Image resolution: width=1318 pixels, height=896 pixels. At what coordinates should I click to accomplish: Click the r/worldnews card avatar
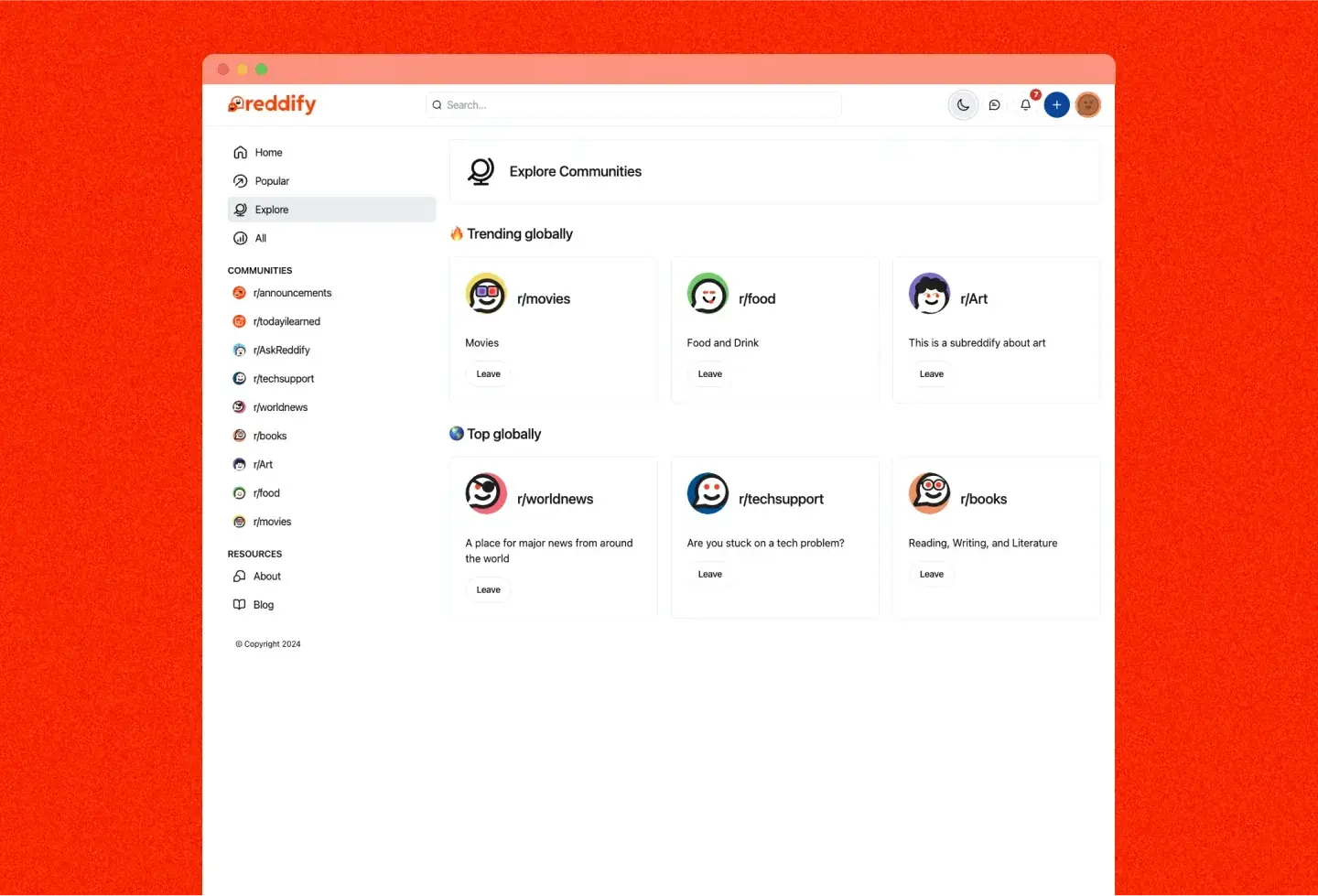[486, 494]
